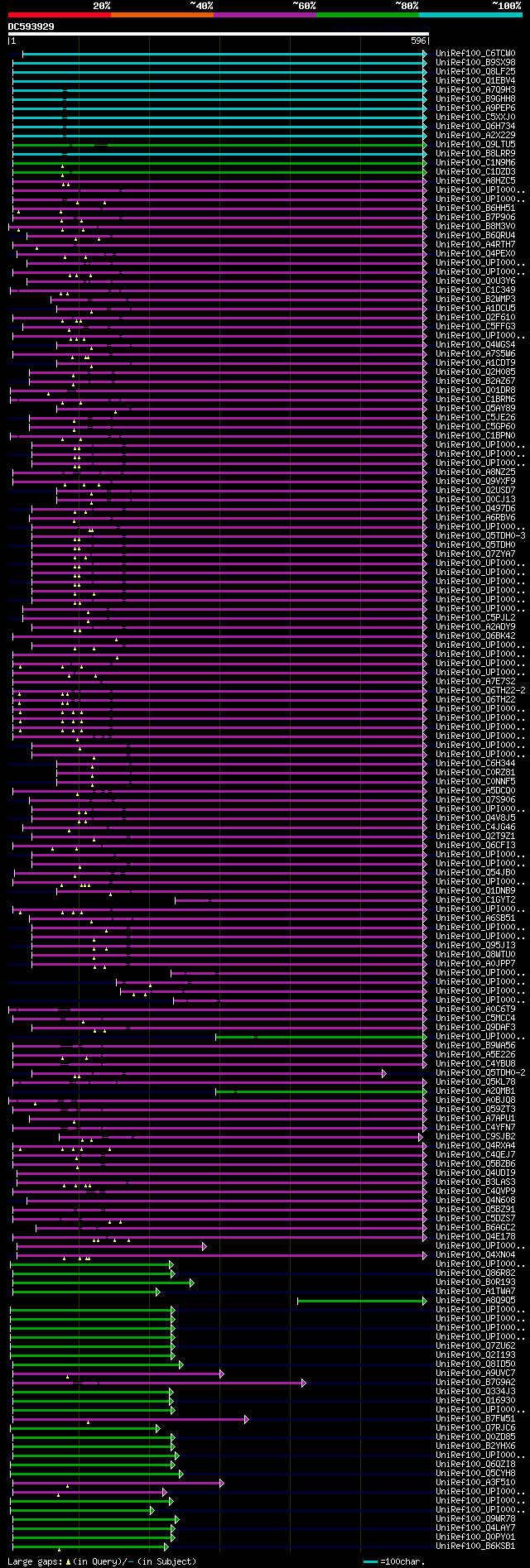Select hit label UniRef100_C5MCC4
This screenshot has width=530, height=1568.
click(x=475, y=1019)
